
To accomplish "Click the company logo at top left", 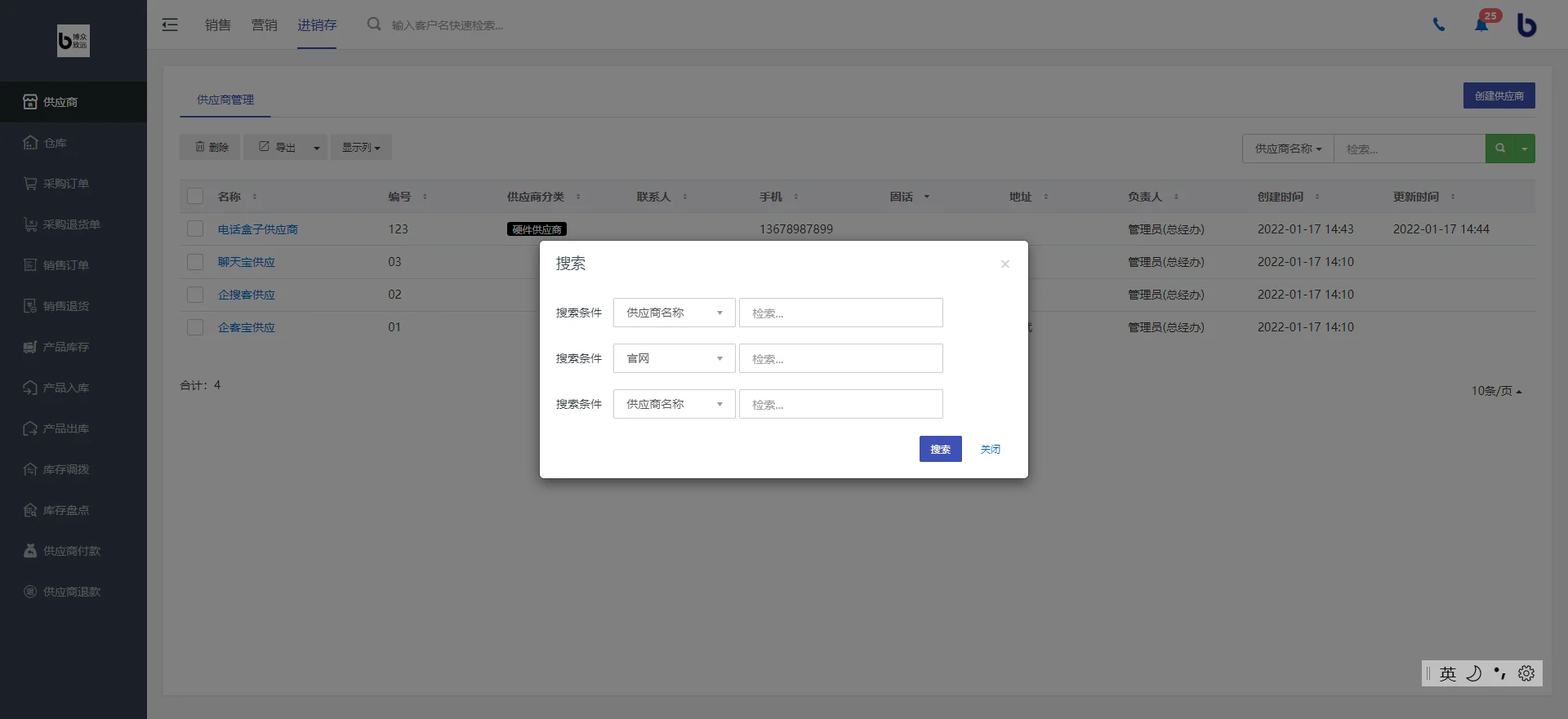I will [73, 40].
